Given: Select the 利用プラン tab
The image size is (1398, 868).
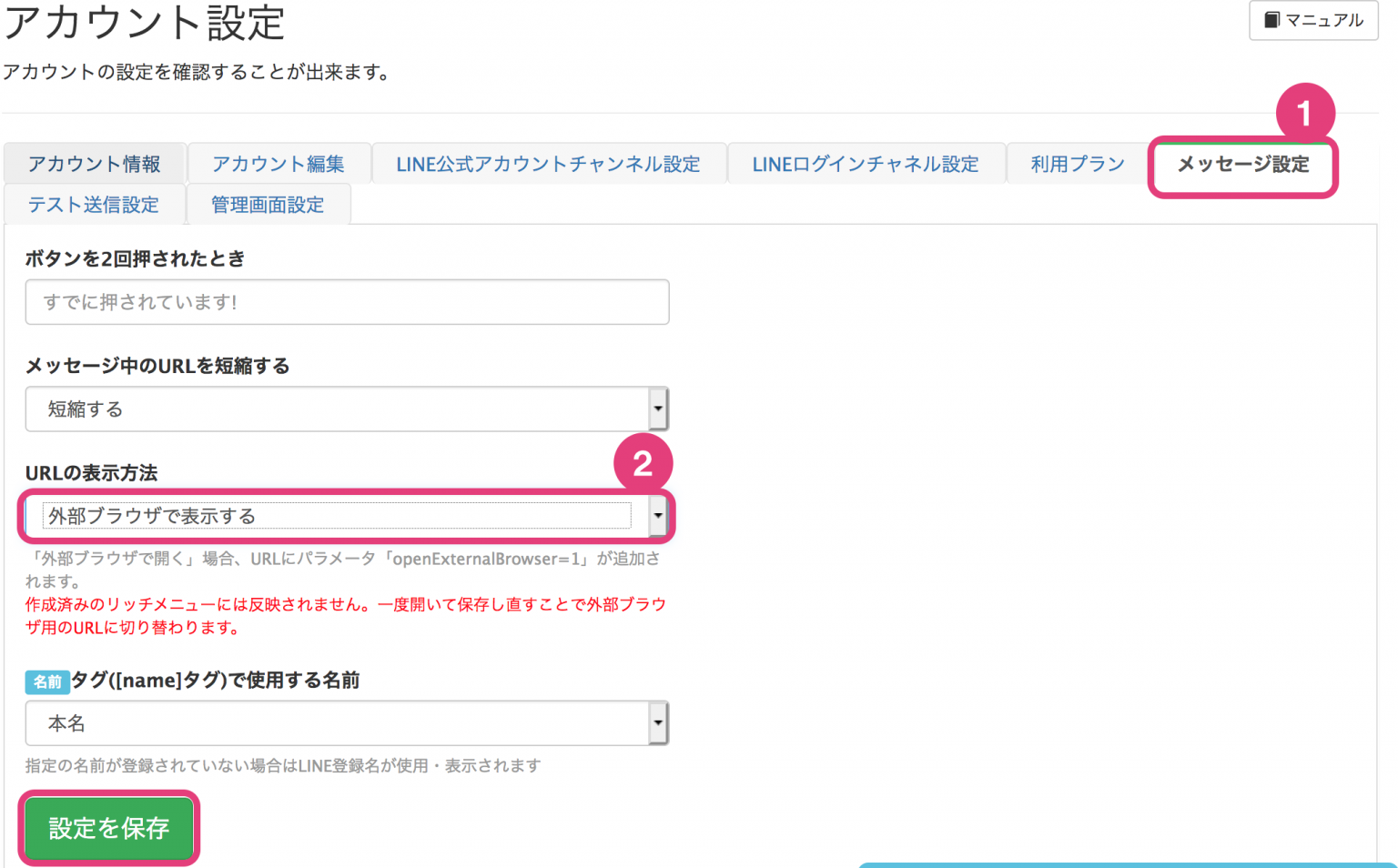Looking at the screenshot, I should (x=1078, y=164).
